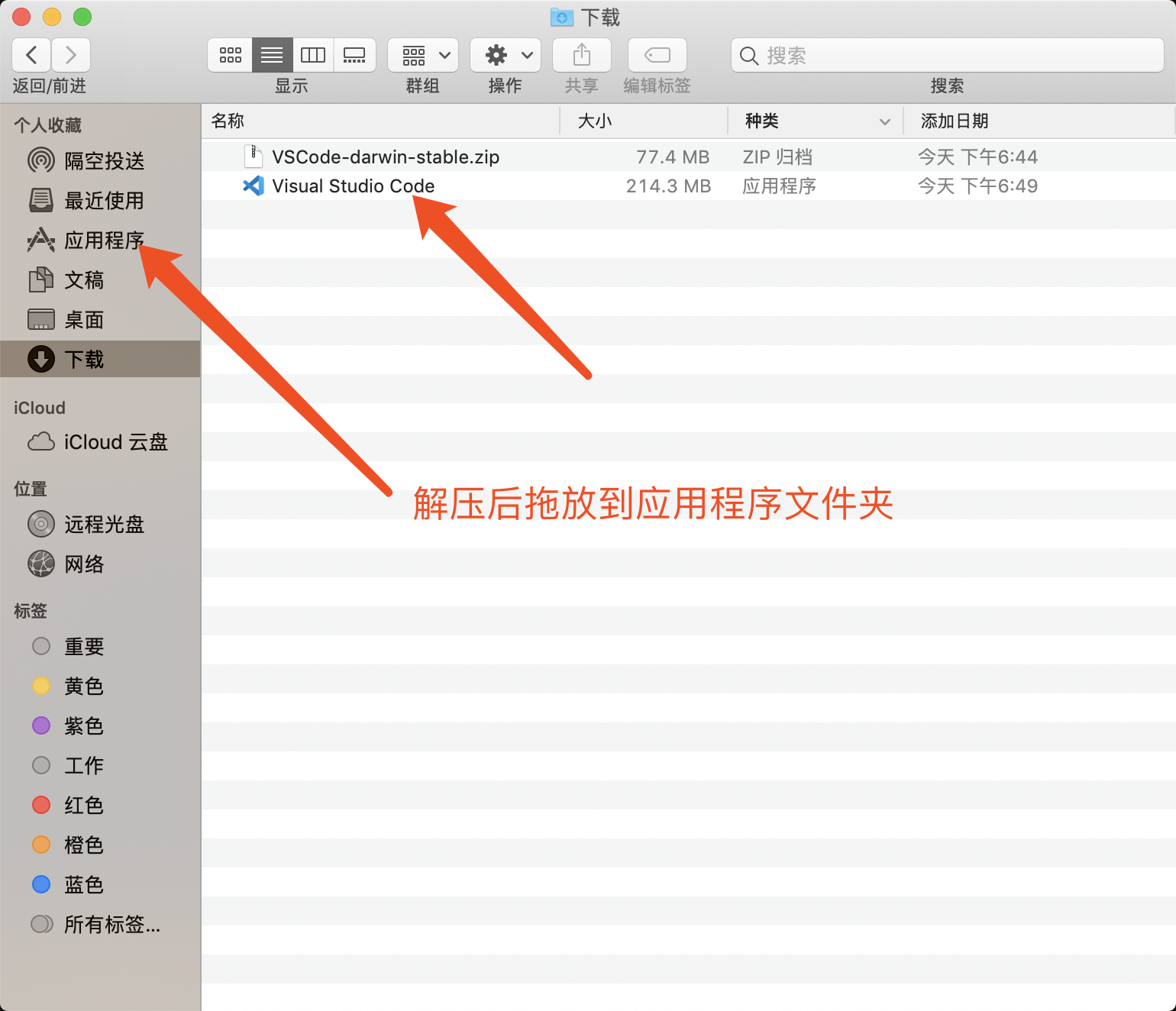The width and height of the screenshot is (1176, 1011).
Task: Click the 个人收藏 section header
Action: [47, 124]
